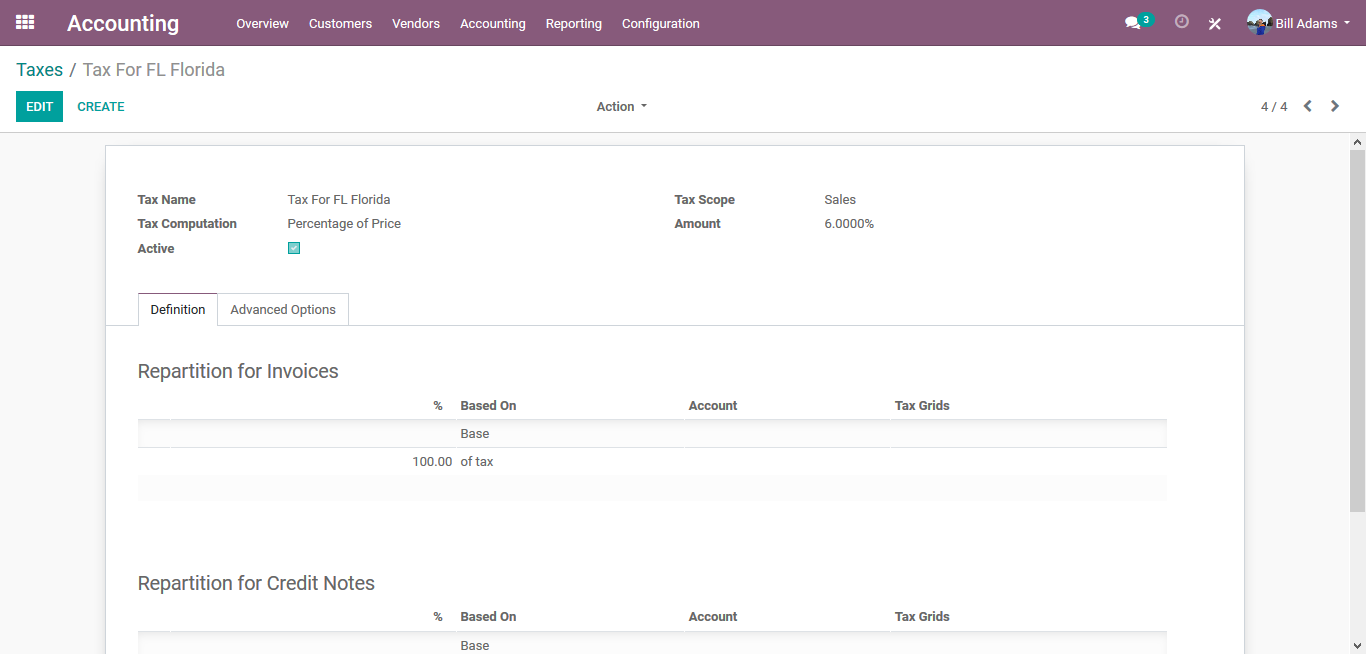Switch to Advanced Options tab
Screen dimensions: 1366x654
click(x=283, y=310)
